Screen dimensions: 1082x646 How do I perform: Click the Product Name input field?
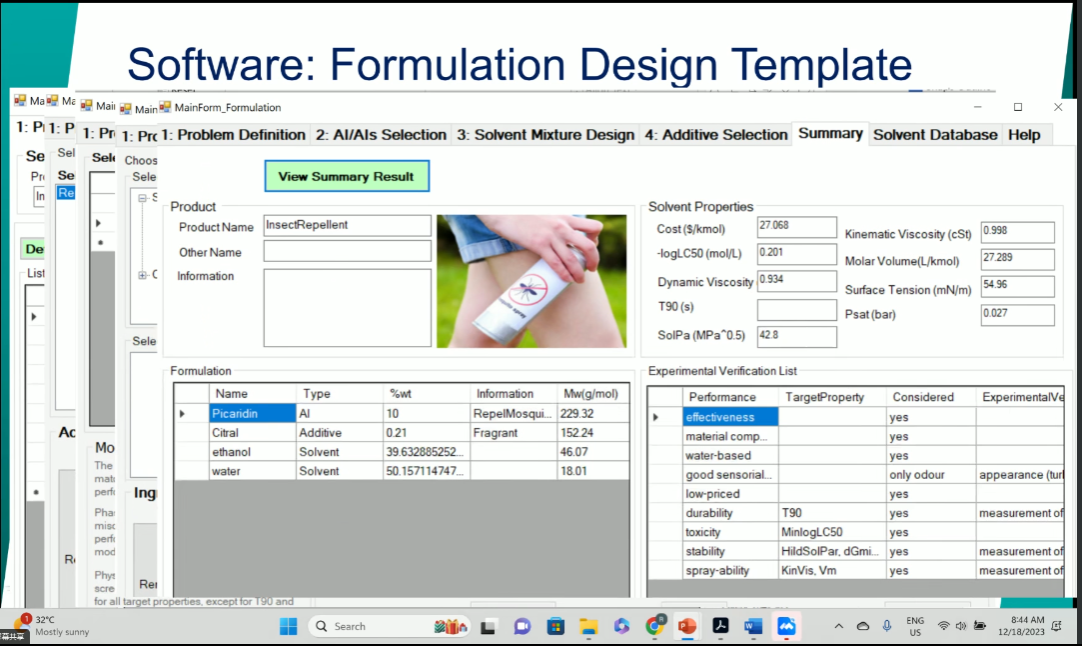(347, 226)
